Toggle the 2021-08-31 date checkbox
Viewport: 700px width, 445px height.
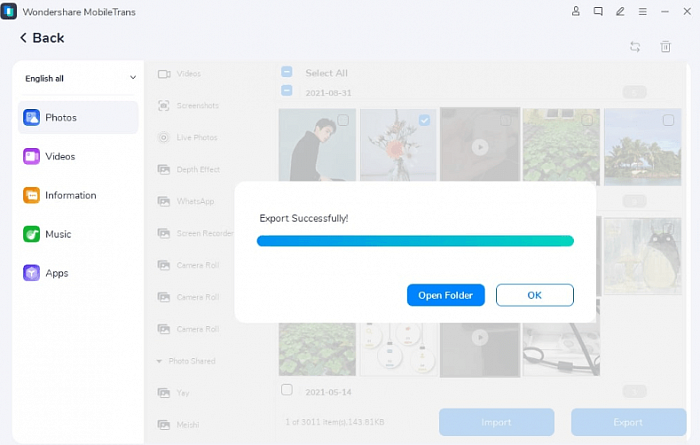[x=287, y=91]
